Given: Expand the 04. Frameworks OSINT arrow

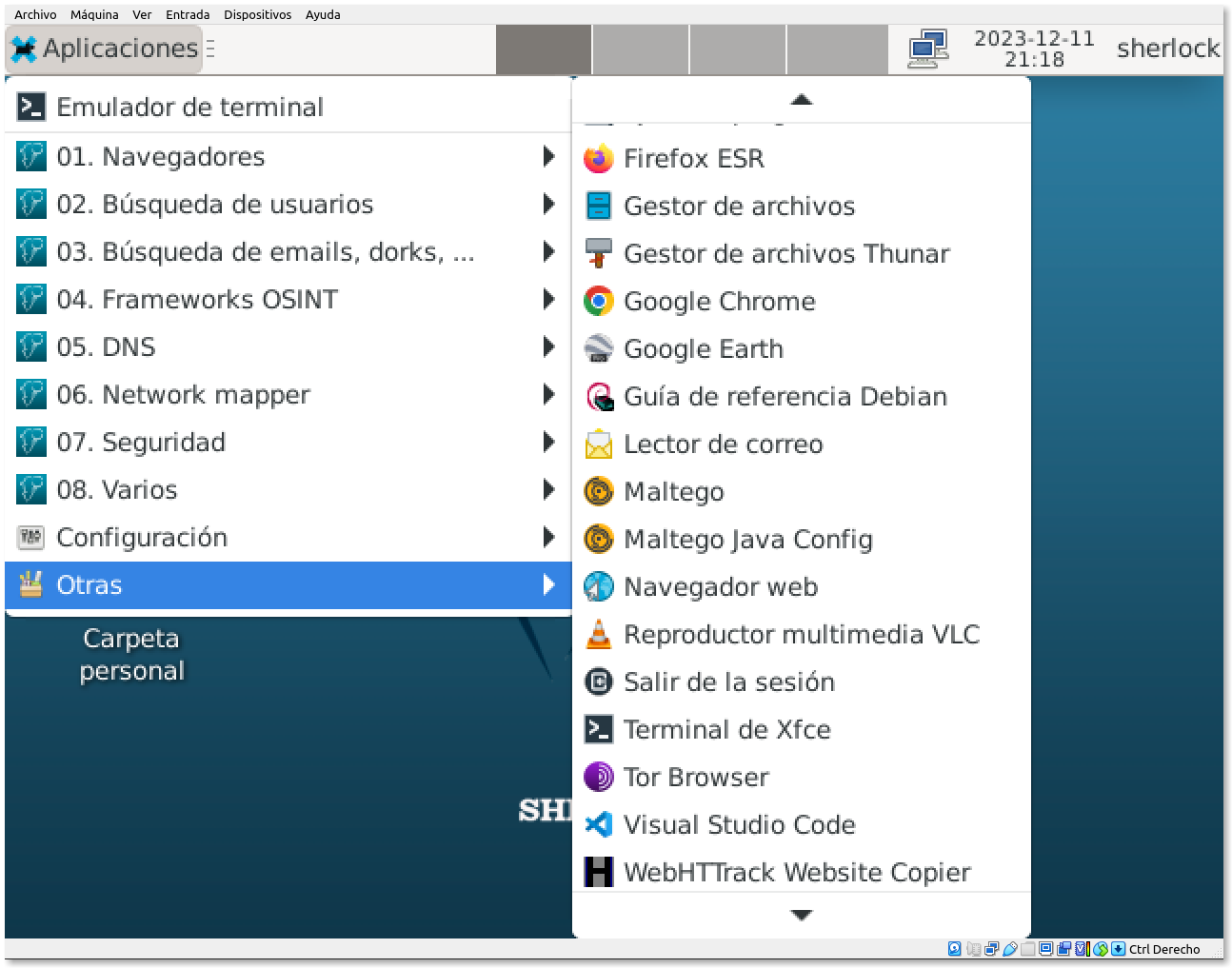Looking at the screenshot, I should [x=548, y=299].
